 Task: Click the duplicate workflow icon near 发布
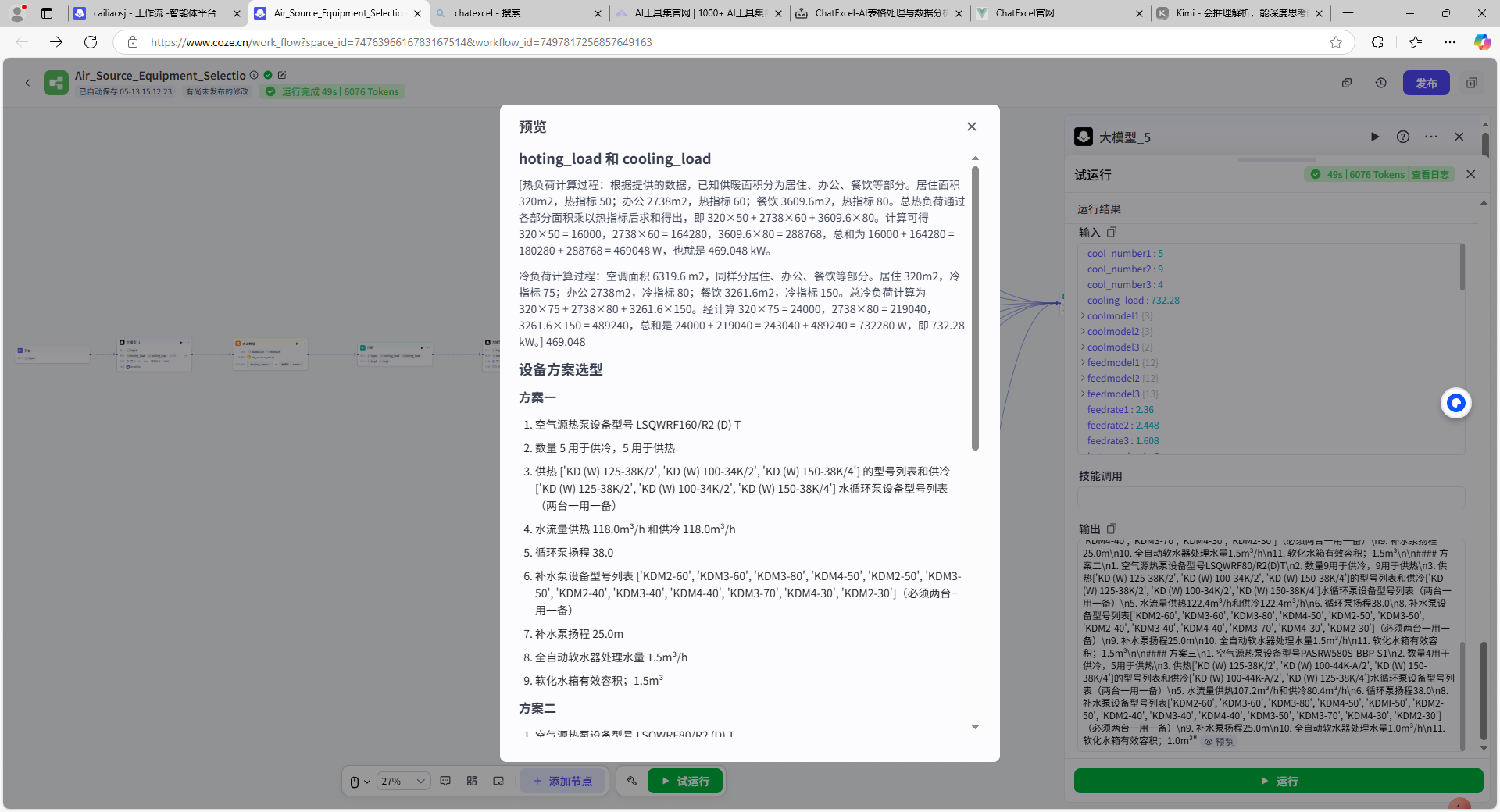coord(1347,83)
